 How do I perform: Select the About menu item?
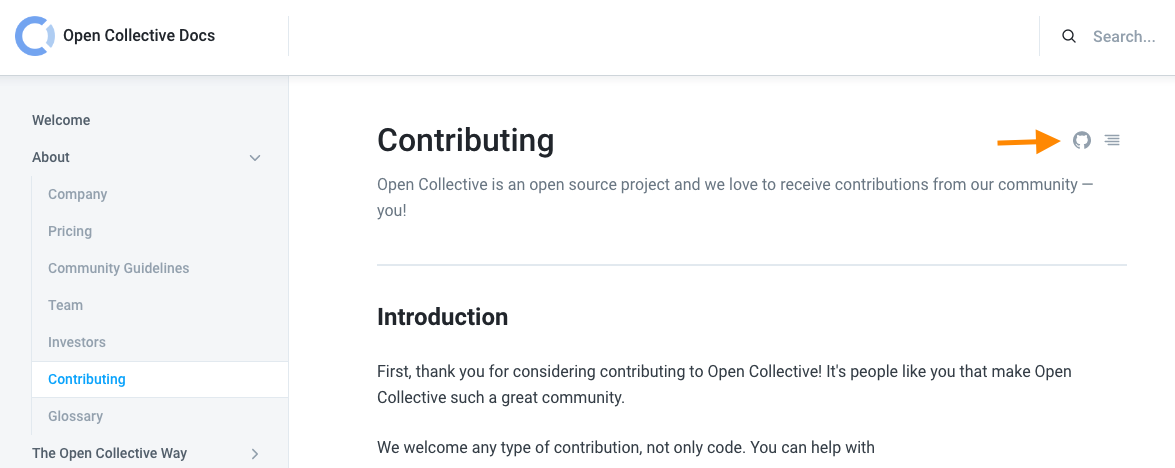[51, 157]
